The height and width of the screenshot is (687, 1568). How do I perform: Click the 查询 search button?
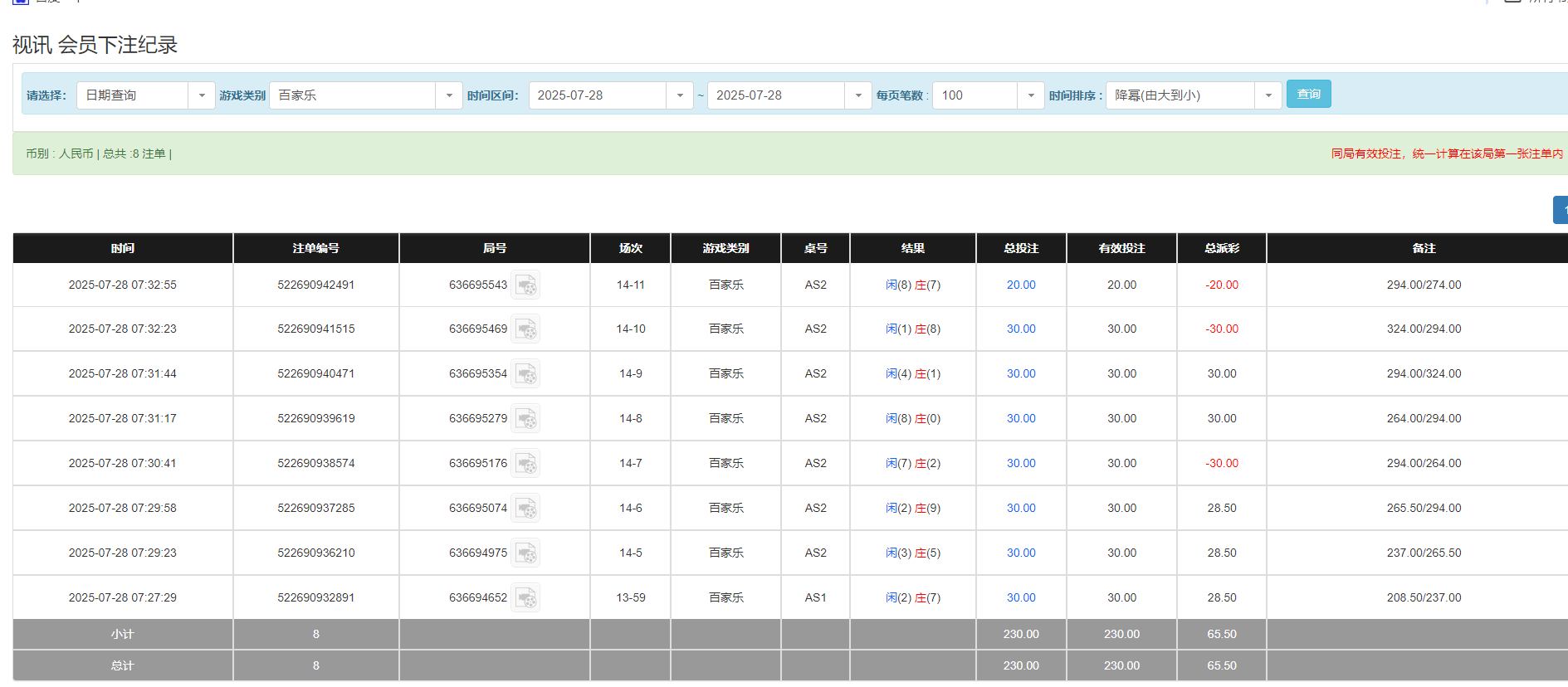pos(1308,95)
